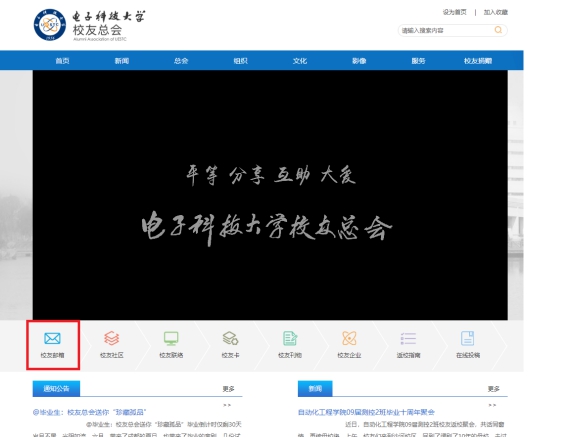The image size is (570, 438).
Task: Click the 加入收藏 link
Action: coord(495,12)
